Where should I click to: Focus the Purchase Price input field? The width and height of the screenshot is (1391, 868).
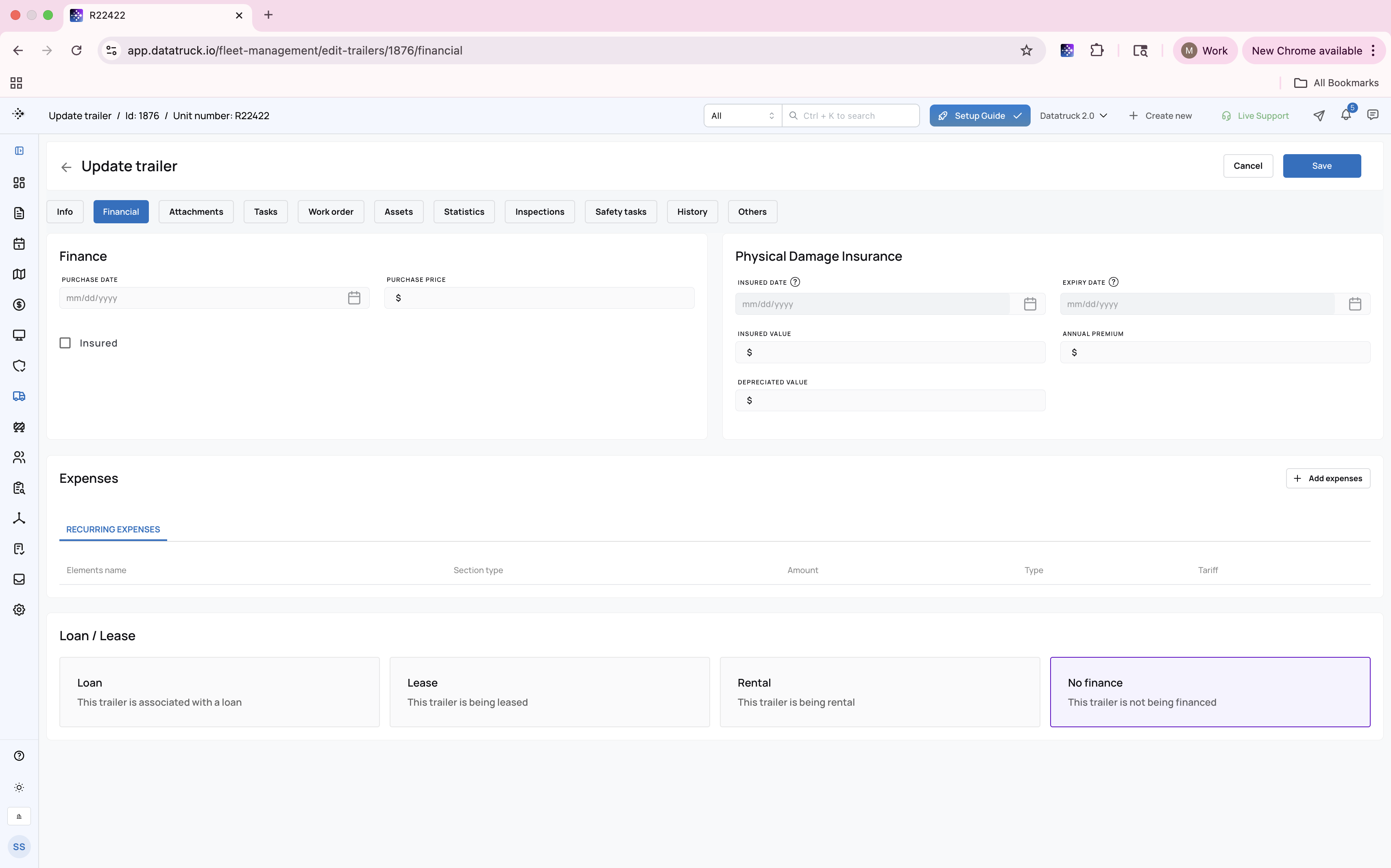(x=539, y=298)
